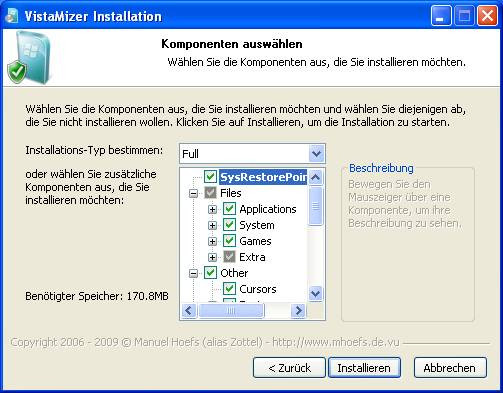Select the Other tree item label
This screenshot has width=503, height=393.
point(234,273)
